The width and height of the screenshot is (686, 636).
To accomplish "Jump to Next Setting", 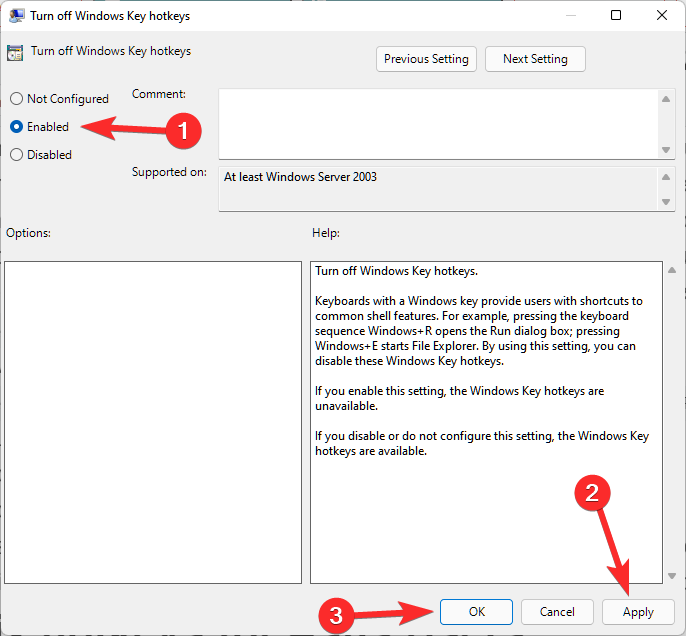I will pyautogui.click(x=535, y=59).
